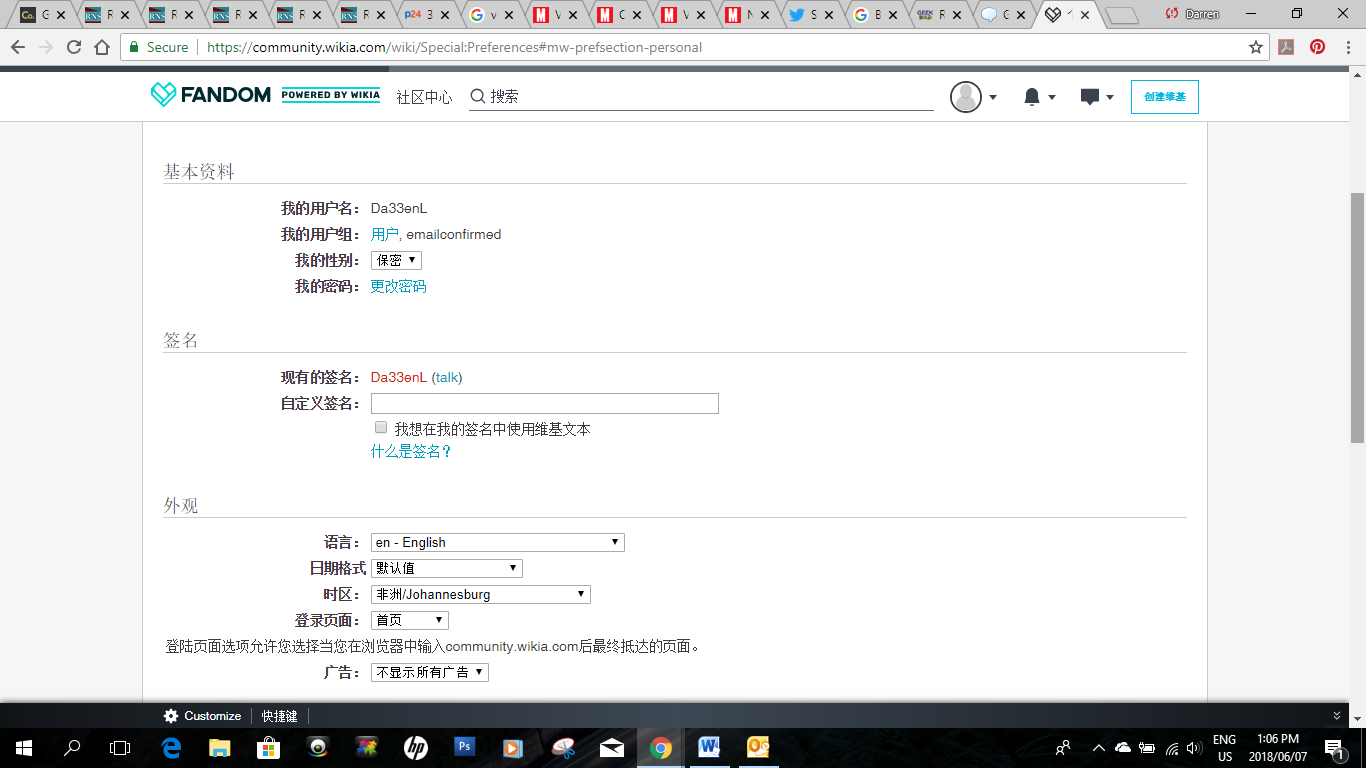Click the search magnifier icon in the header

point(478,96)
